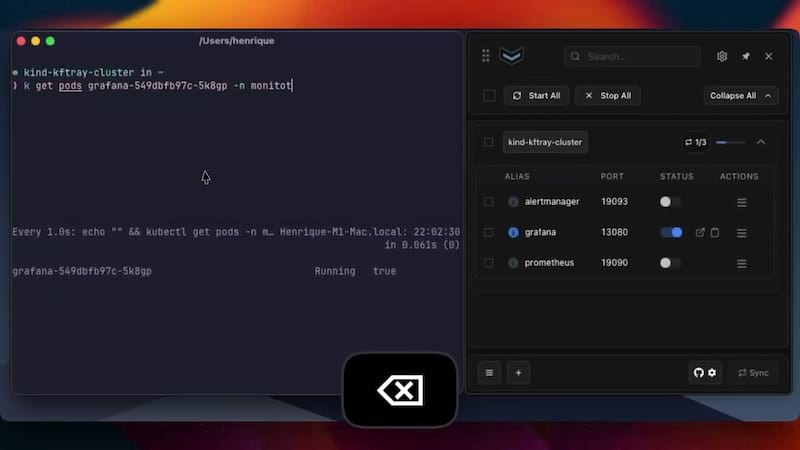Add a new config with plus button

[x=518, y=373]
